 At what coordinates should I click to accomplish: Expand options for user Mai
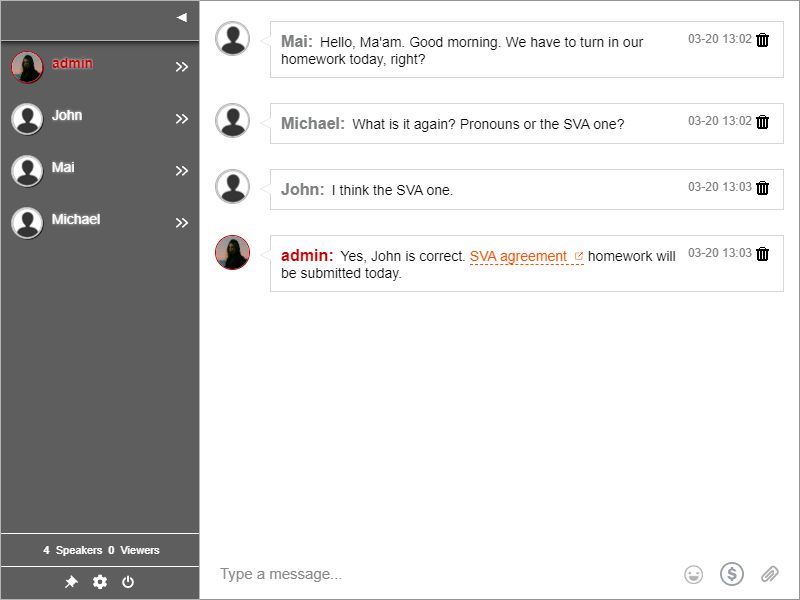tap(181, 171)
